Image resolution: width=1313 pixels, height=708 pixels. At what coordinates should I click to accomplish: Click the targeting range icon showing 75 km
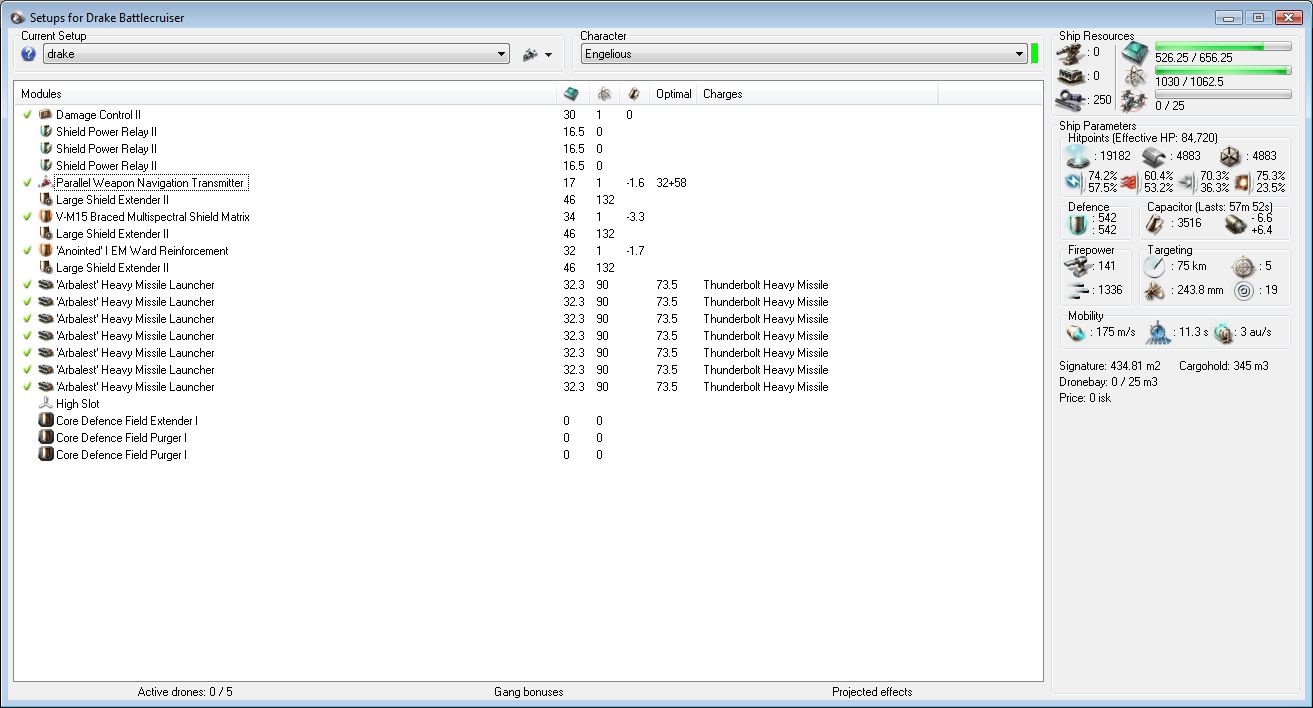pos(1155,266)
